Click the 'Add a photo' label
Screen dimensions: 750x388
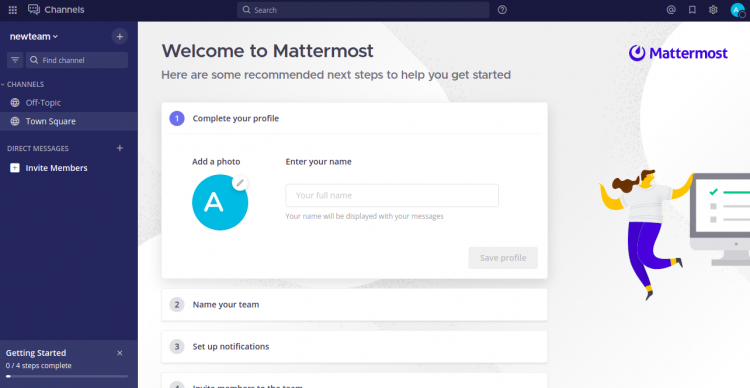(x=216, y=162)
